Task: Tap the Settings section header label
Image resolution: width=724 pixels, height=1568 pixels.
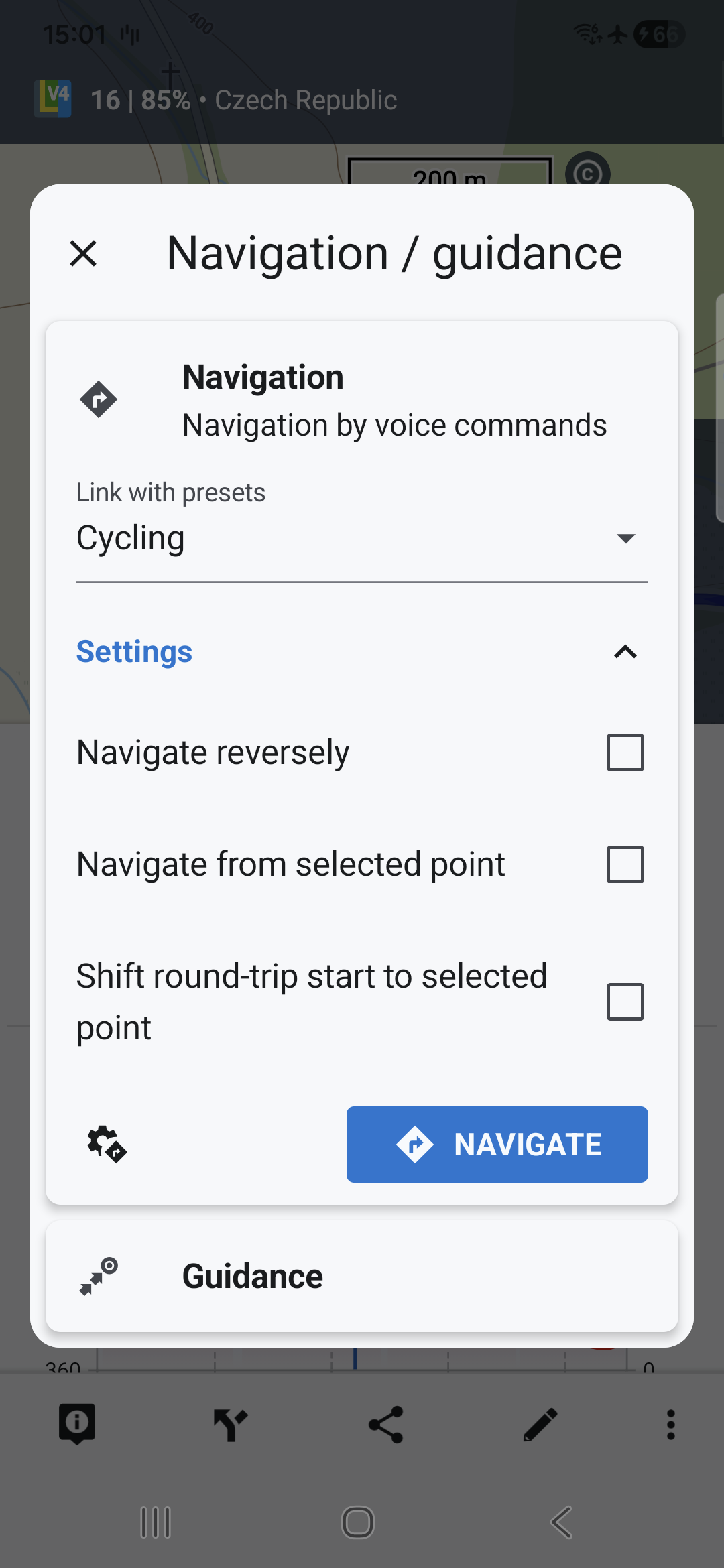Action: pyautogui.click(x=134, y=652)
